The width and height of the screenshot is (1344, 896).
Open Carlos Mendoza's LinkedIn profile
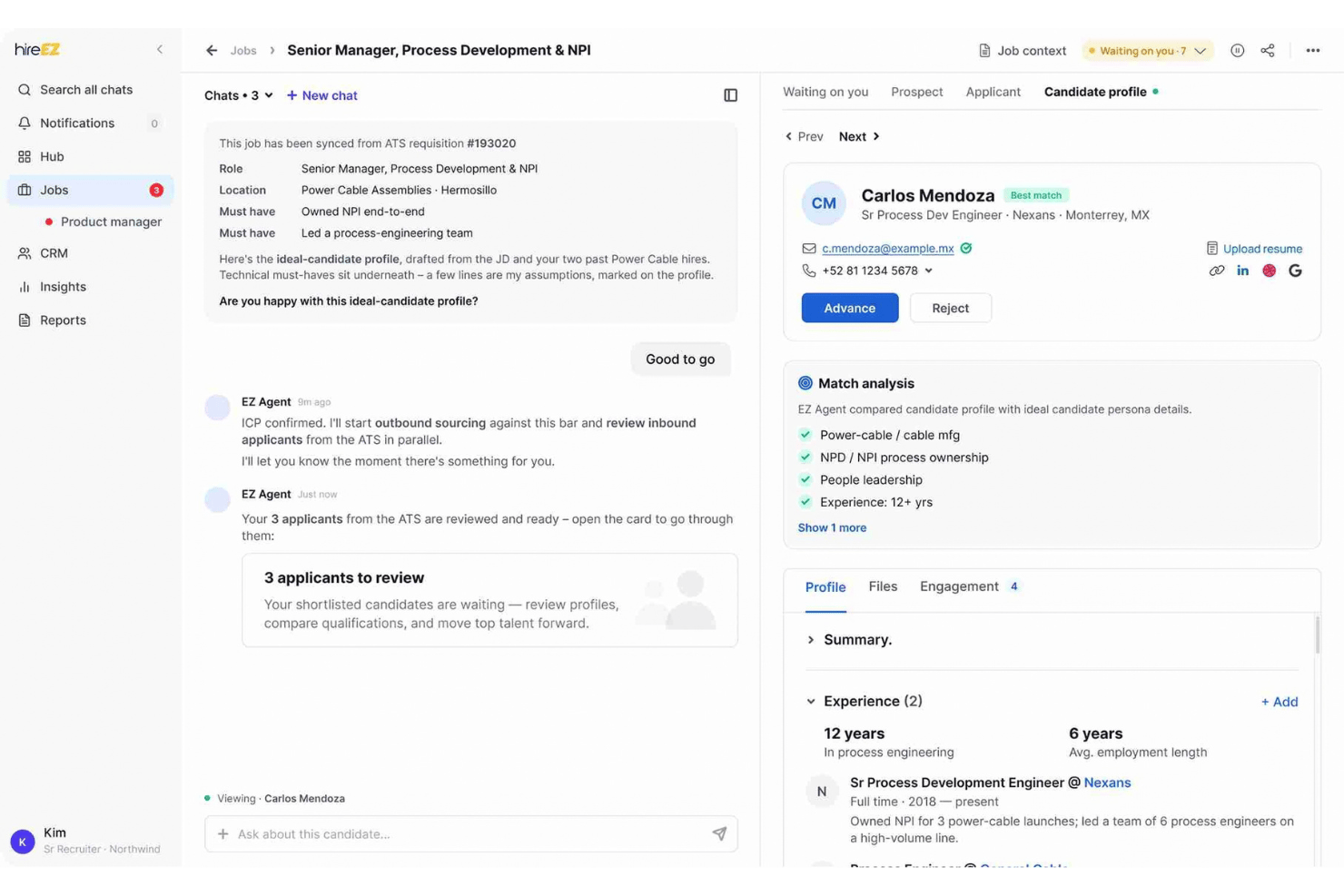click(1243, 271)
